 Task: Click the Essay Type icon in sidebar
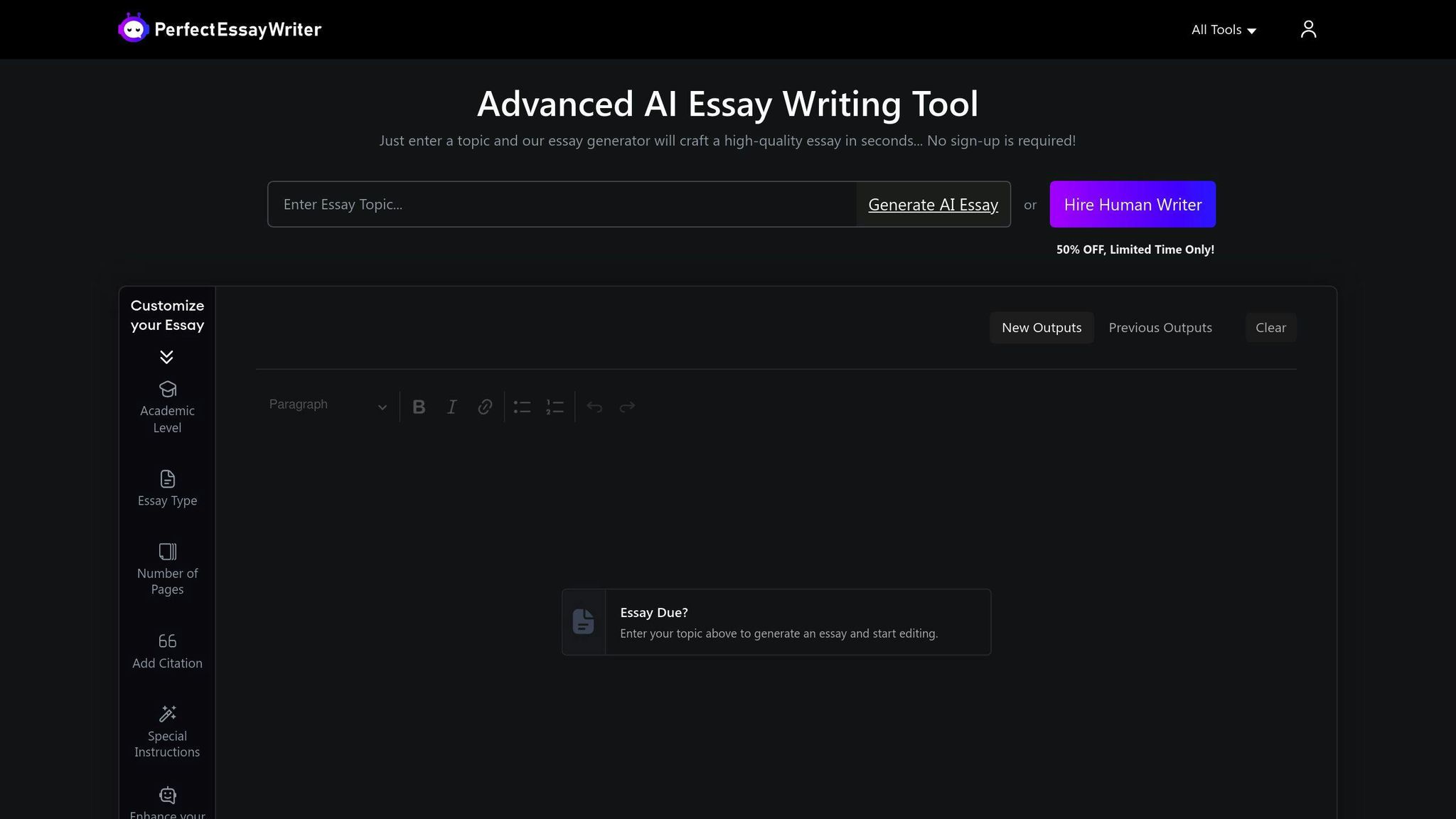pos(167,478)
